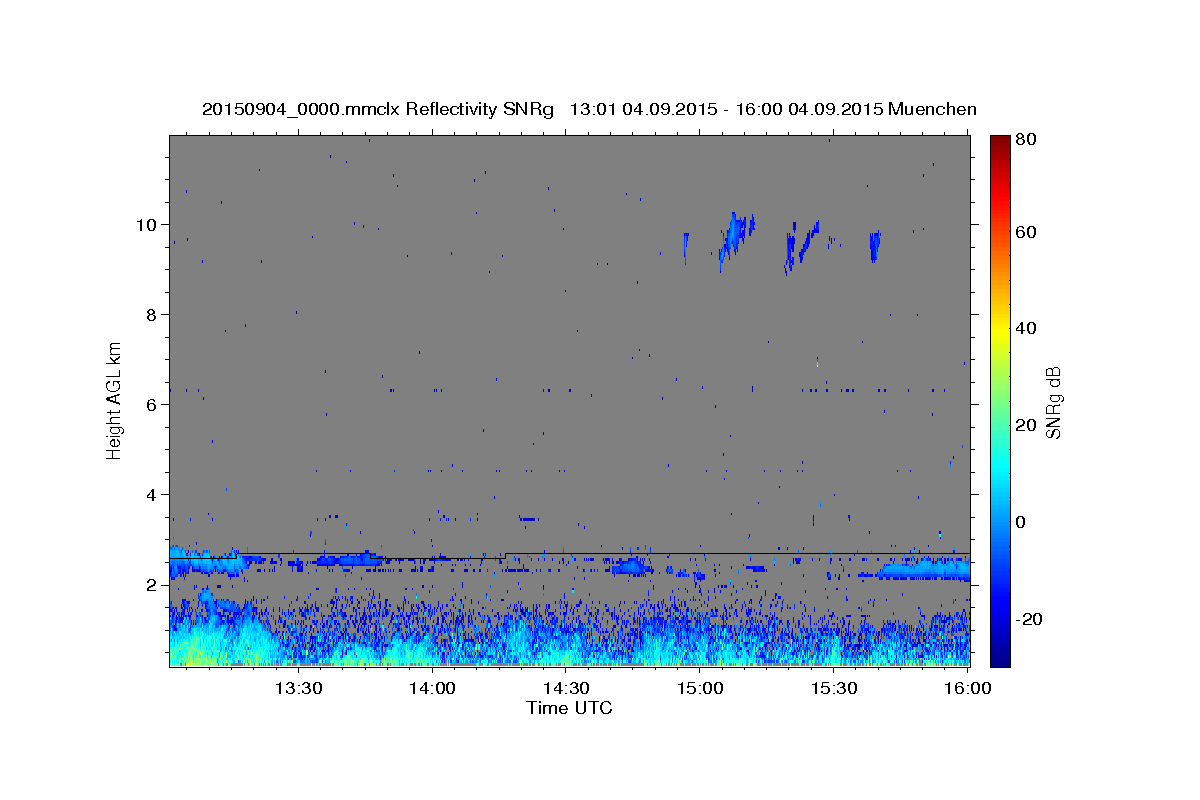Click the colorbar value 40
The height and width of the screenshot is (800, 1200).
(1028, 328)
